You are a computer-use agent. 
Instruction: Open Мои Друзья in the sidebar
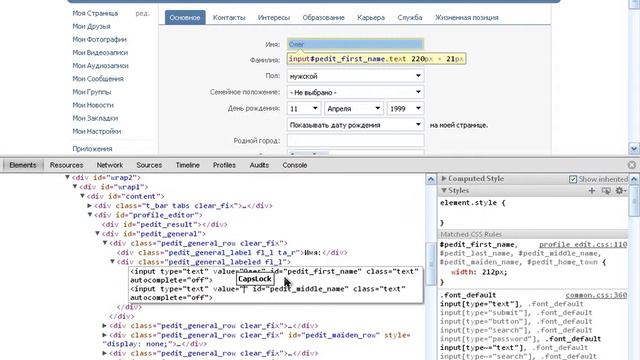click(x=91, y=26)
